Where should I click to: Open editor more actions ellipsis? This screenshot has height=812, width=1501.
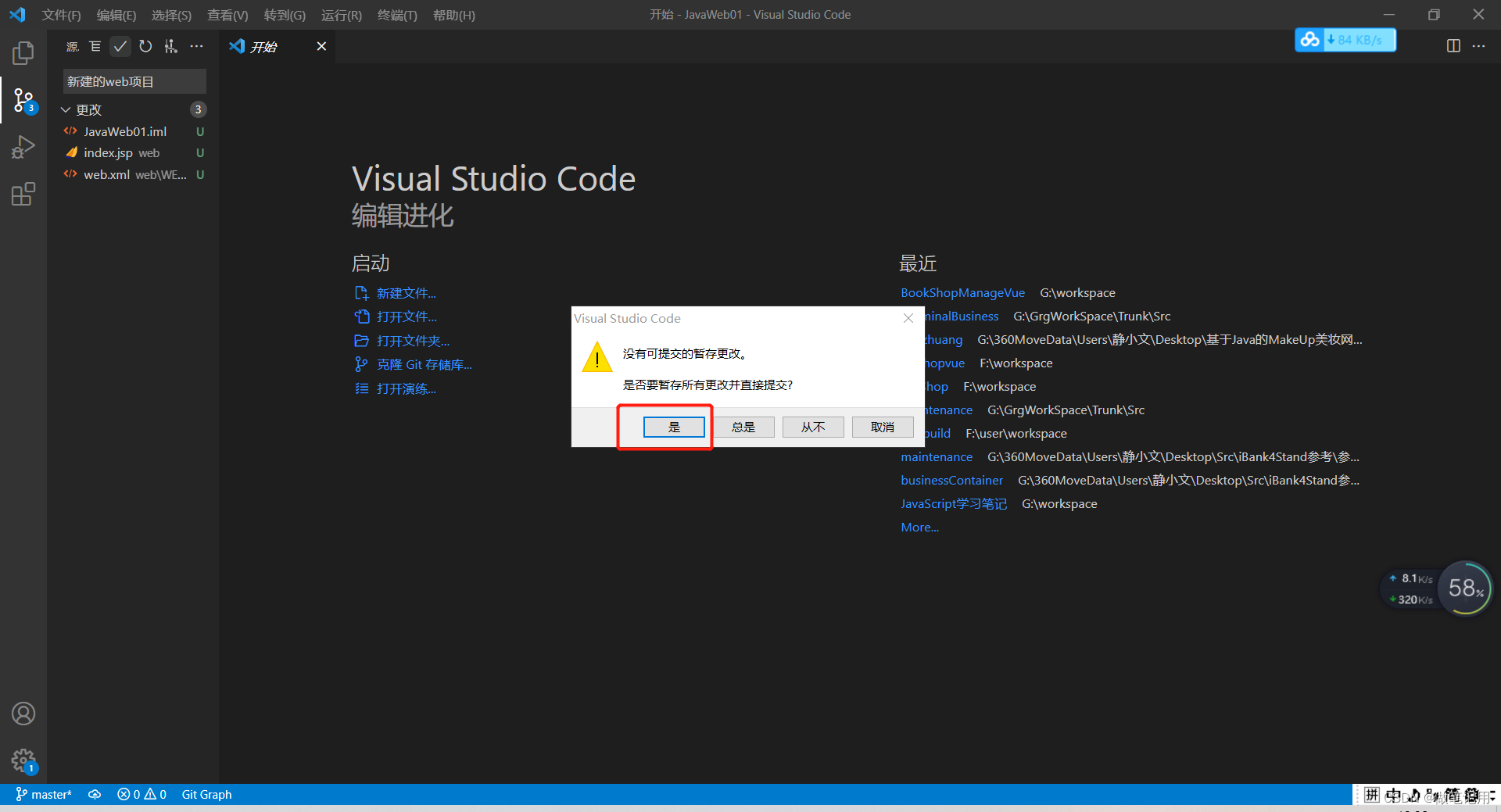tap(1478, 46)
